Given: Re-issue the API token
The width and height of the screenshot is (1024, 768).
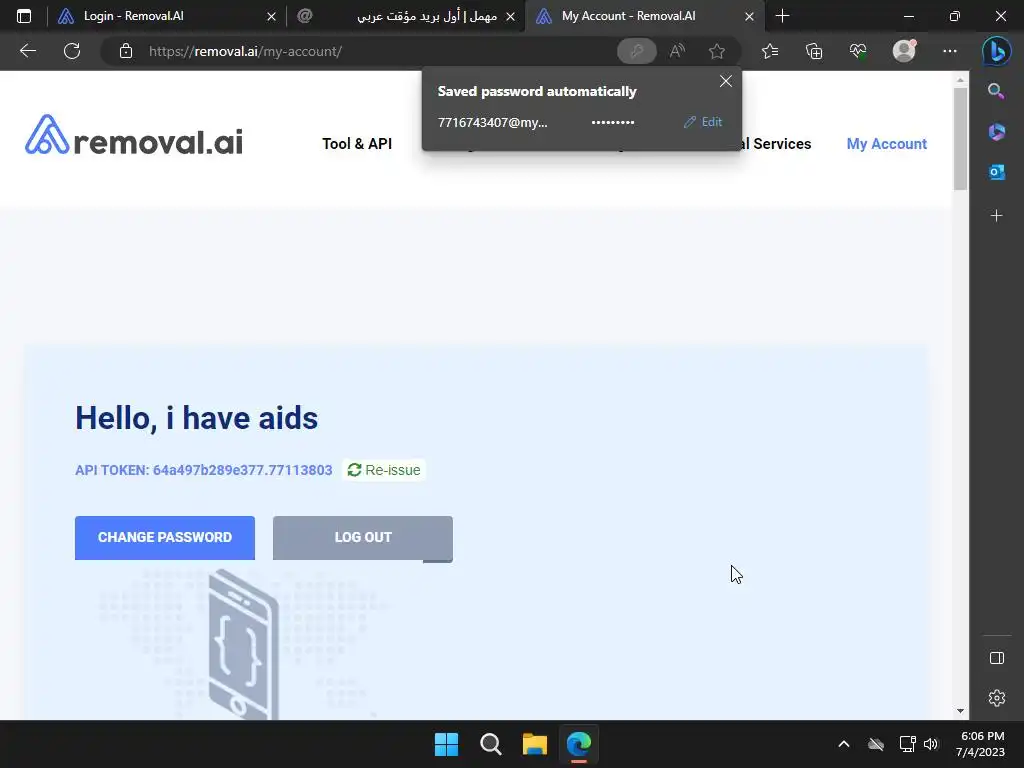Looking at the screenshot, I should click(384, 470).
